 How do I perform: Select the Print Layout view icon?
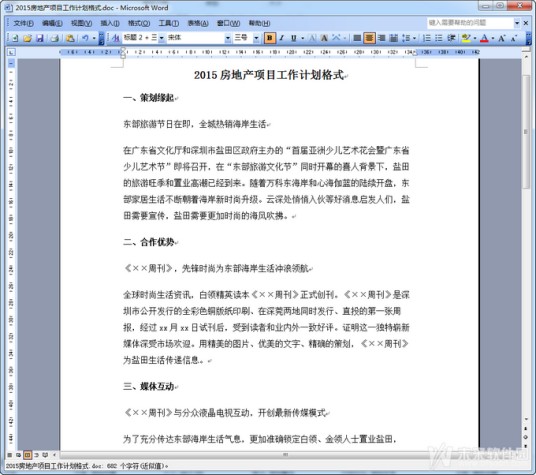[27, 455]
